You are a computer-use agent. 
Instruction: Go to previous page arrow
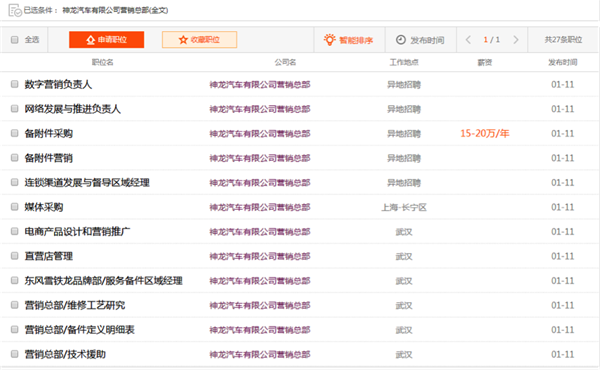pos(468,40)
